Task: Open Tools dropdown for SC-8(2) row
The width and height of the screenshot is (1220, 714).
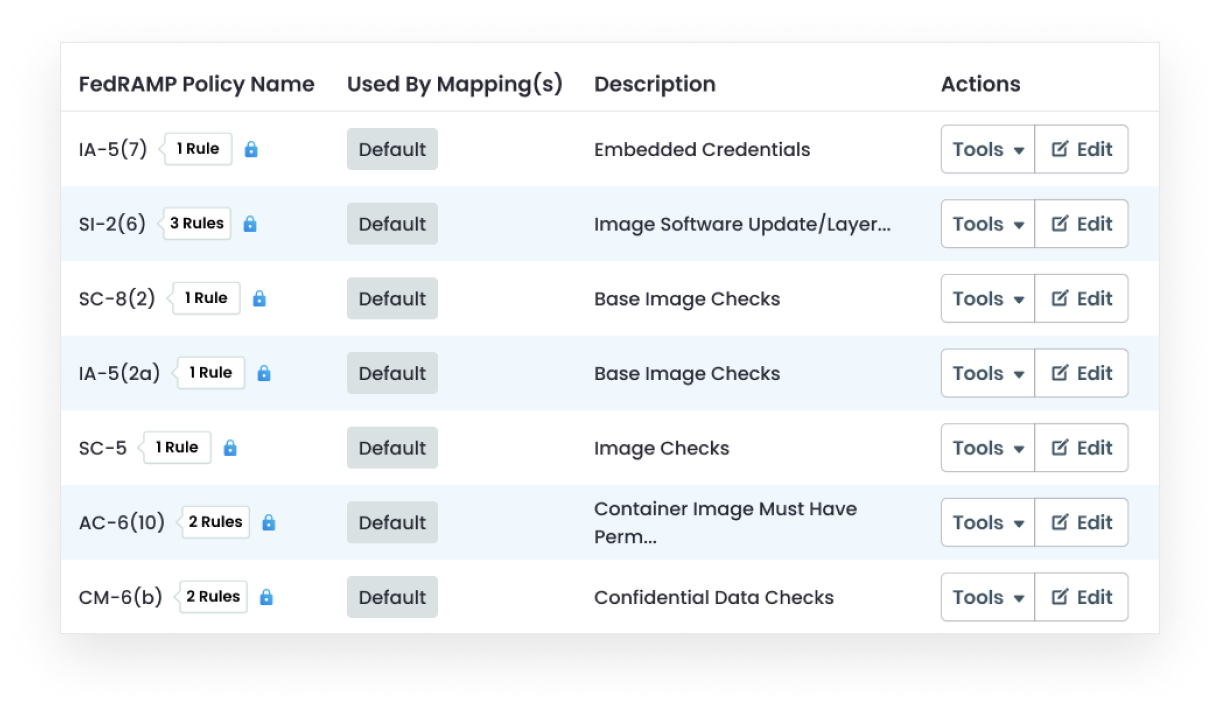Action: (988, 298)
